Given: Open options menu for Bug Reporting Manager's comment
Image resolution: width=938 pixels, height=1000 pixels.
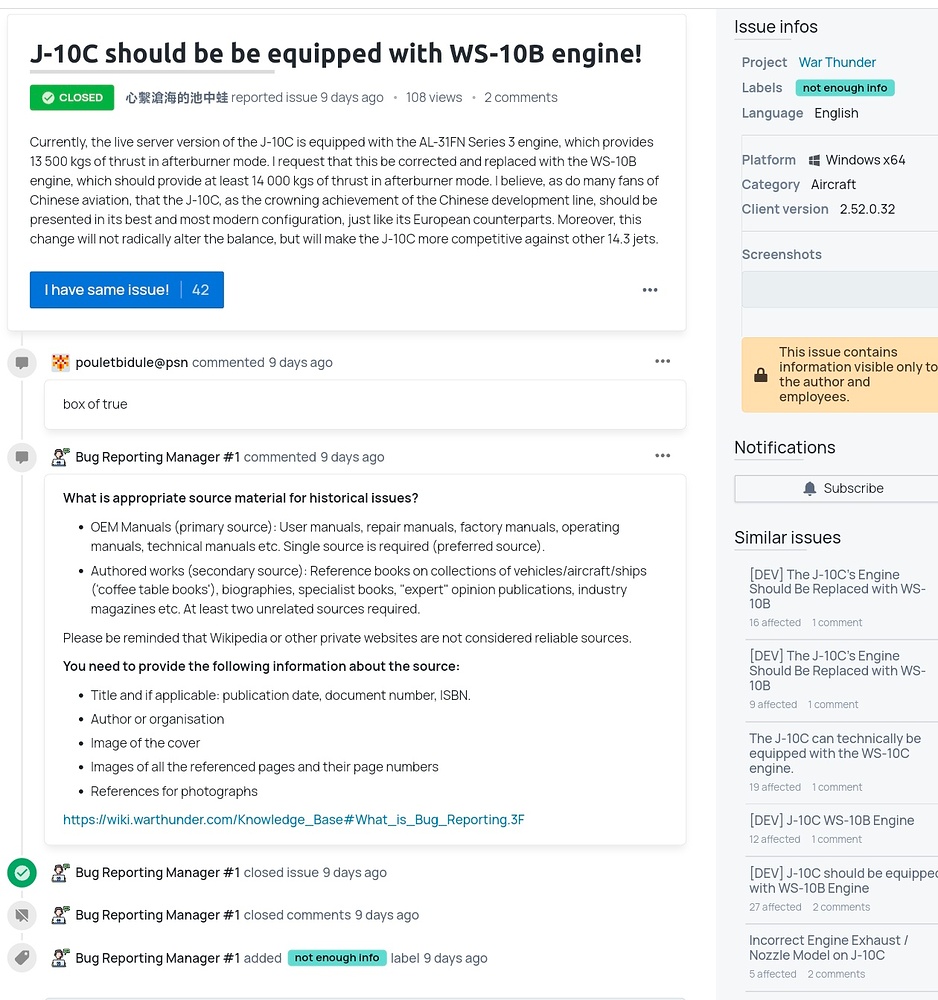Looking at the screenshot, I should pyautogui.click(x=662, y=456).
